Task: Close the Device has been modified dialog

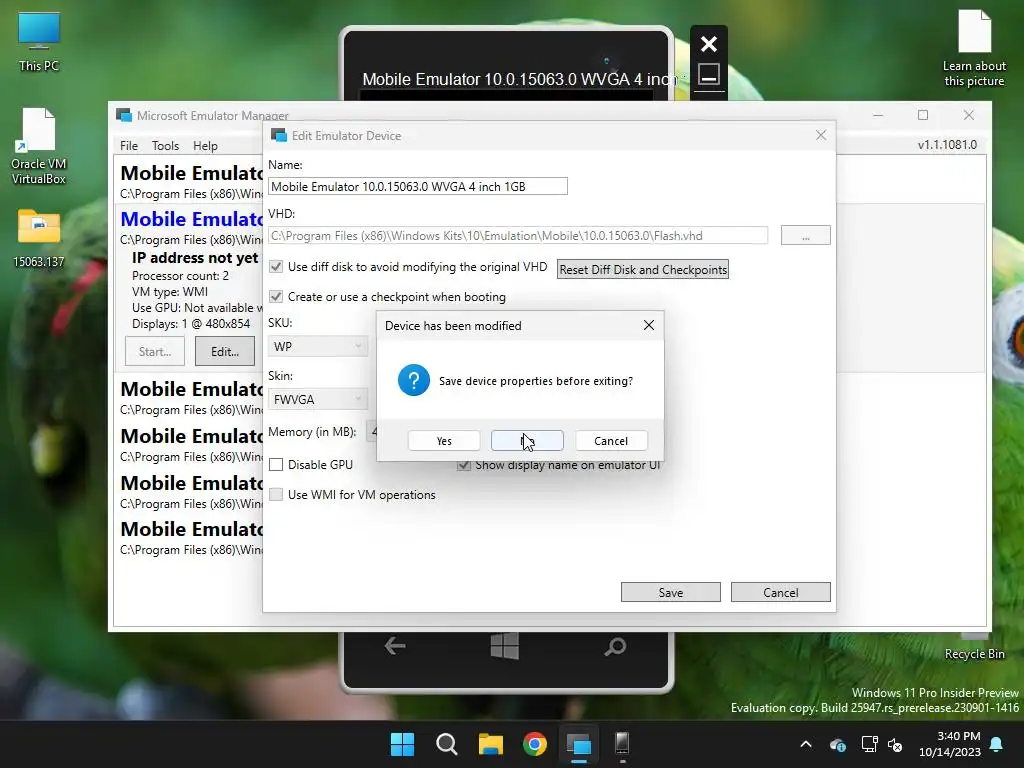Action: pos(648,325)
